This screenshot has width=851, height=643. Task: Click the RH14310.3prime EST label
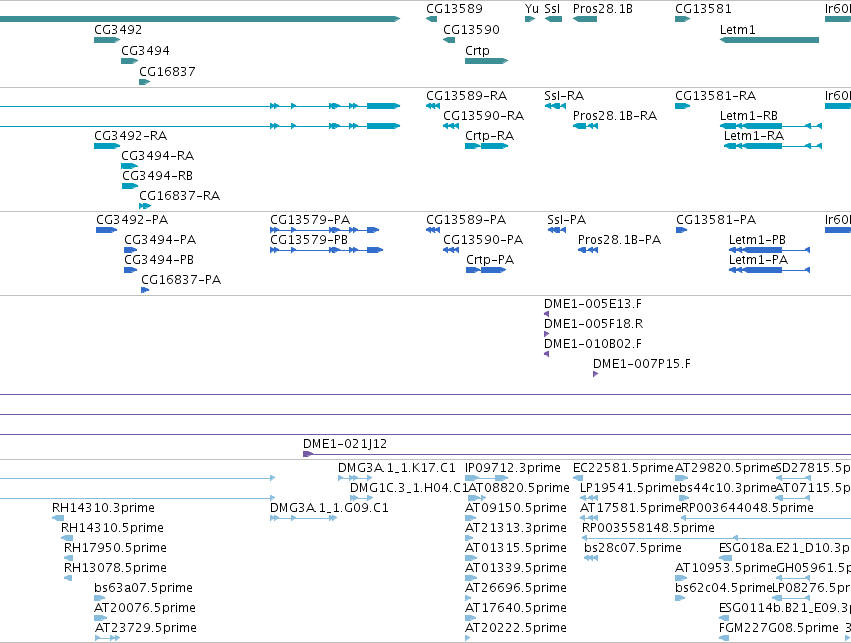point(103,508)
